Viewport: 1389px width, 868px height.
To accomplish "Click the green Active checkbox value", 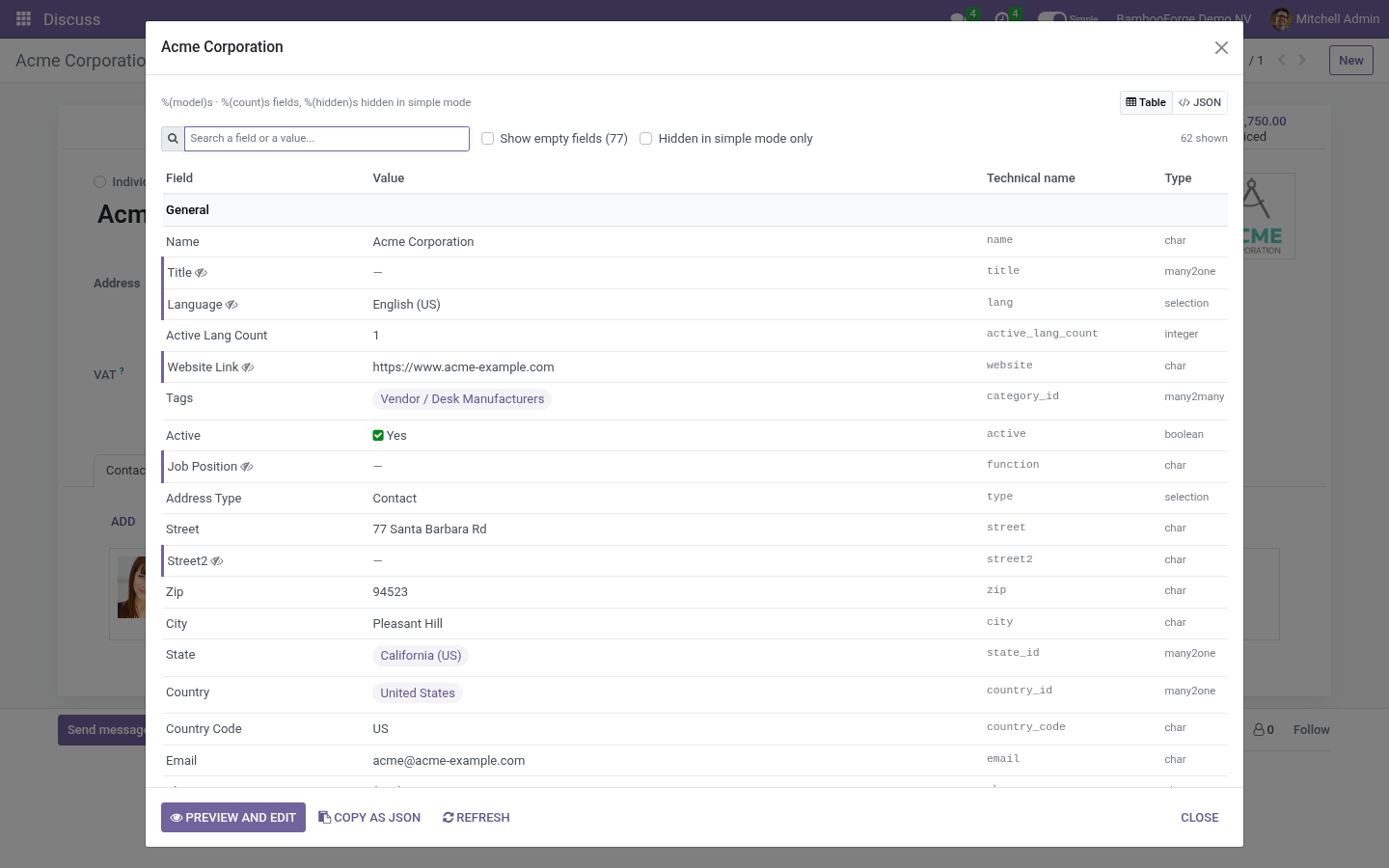I will 378,436.
